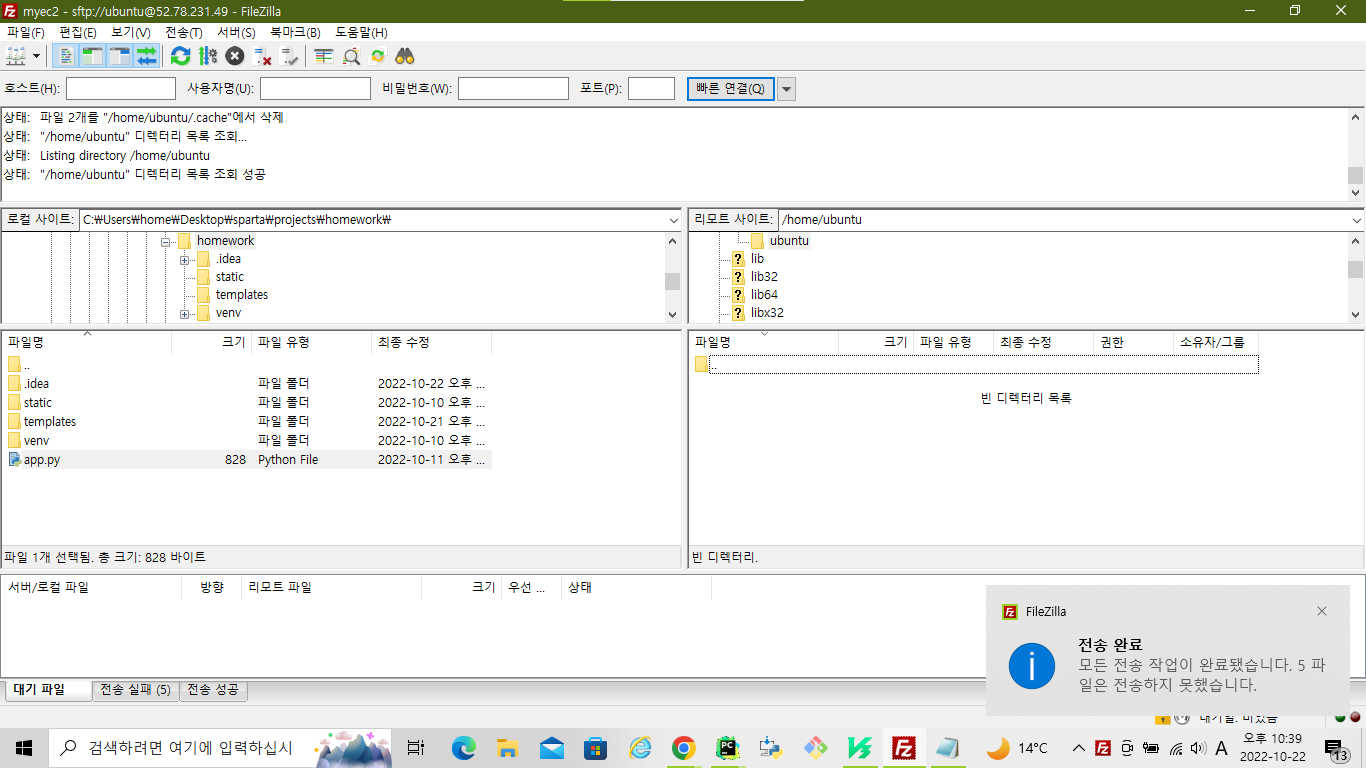Open the quick connect history dropdown
Image resolution: width=1366 pixels, height=768 pixels.
tap(786, 89)
